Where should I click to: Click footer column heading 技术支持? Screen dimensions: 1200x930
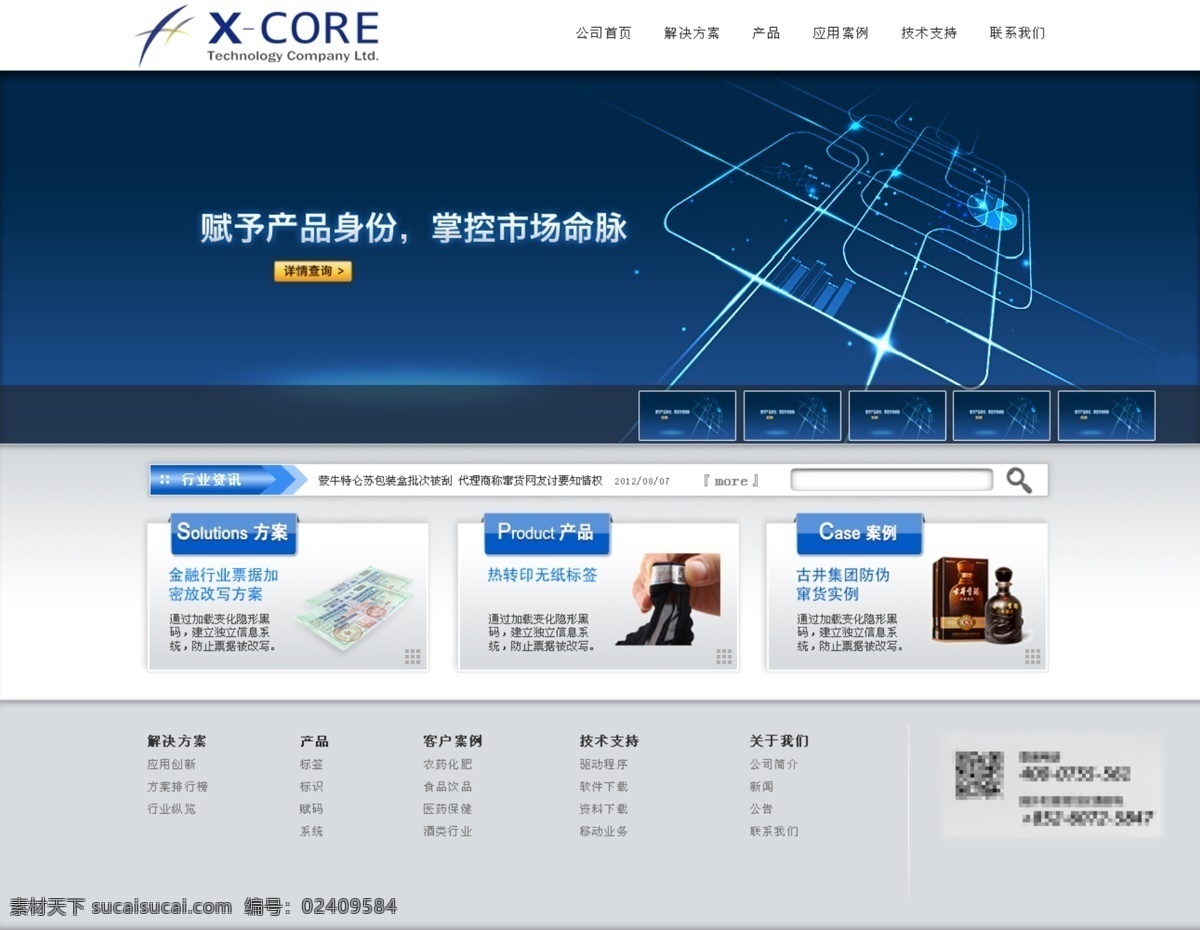[x=608, y=741]
